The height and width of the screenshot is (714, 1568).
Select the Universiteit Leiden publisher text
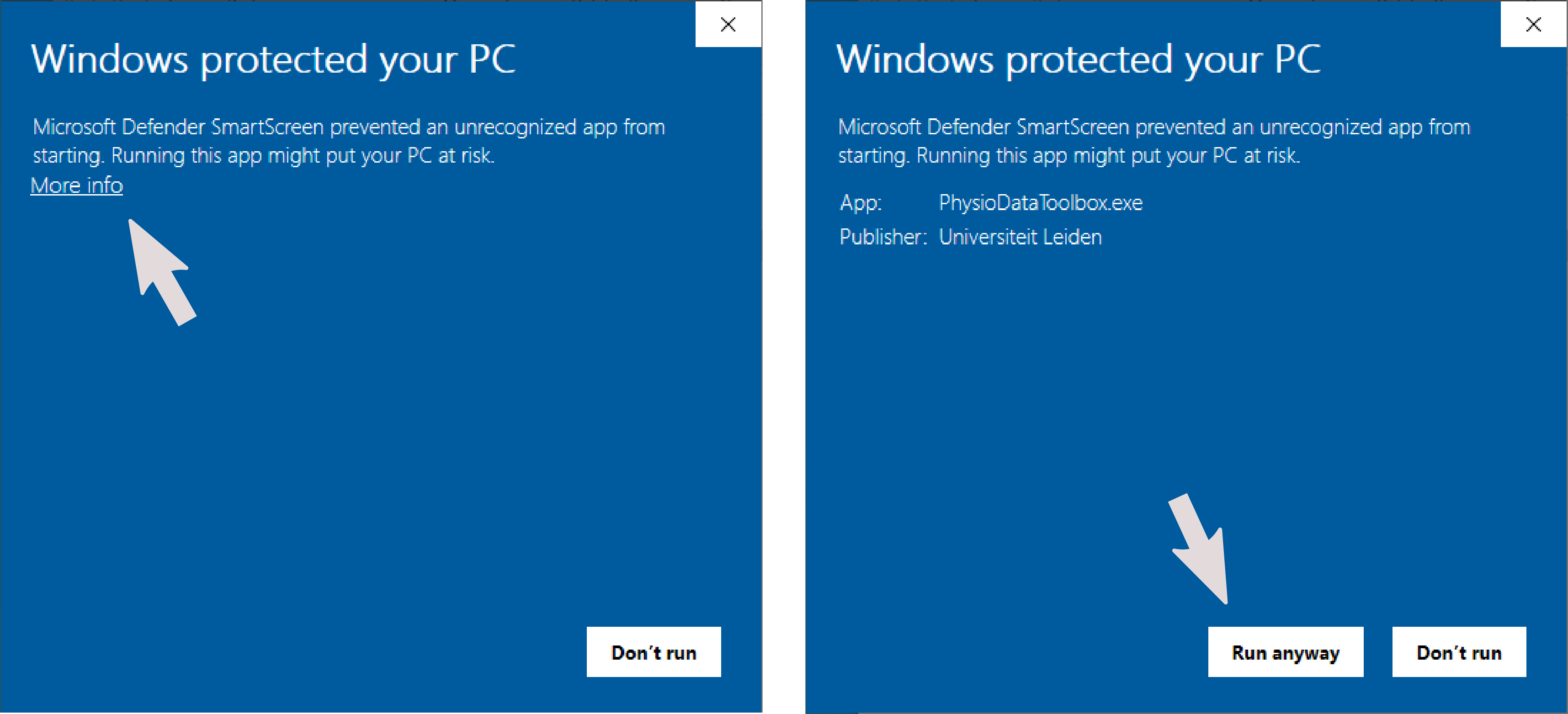click(x=1020, y=237)
